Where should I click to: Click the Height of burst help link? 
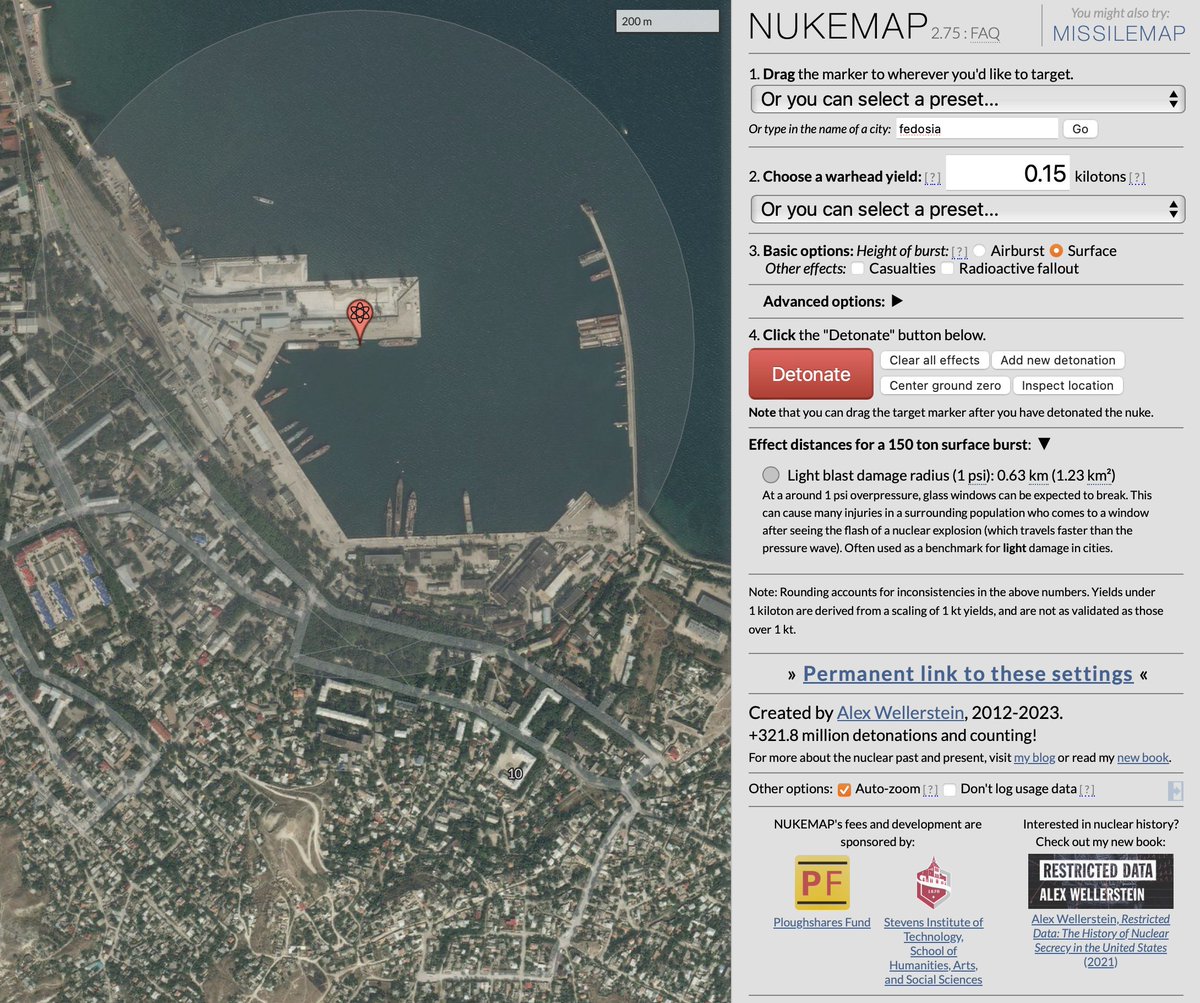click(959, 251)
